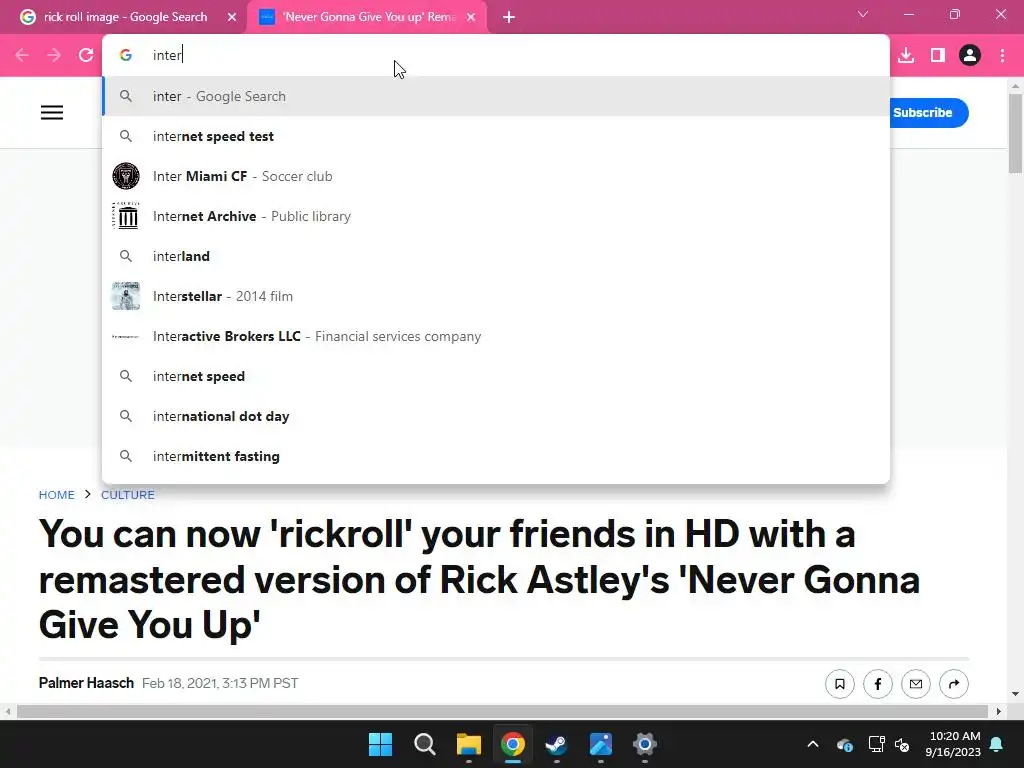This screenshot has height=768, width=1024.
Task: Select the 'Never Gonna Give You up' tab
Action: (368, 17)
